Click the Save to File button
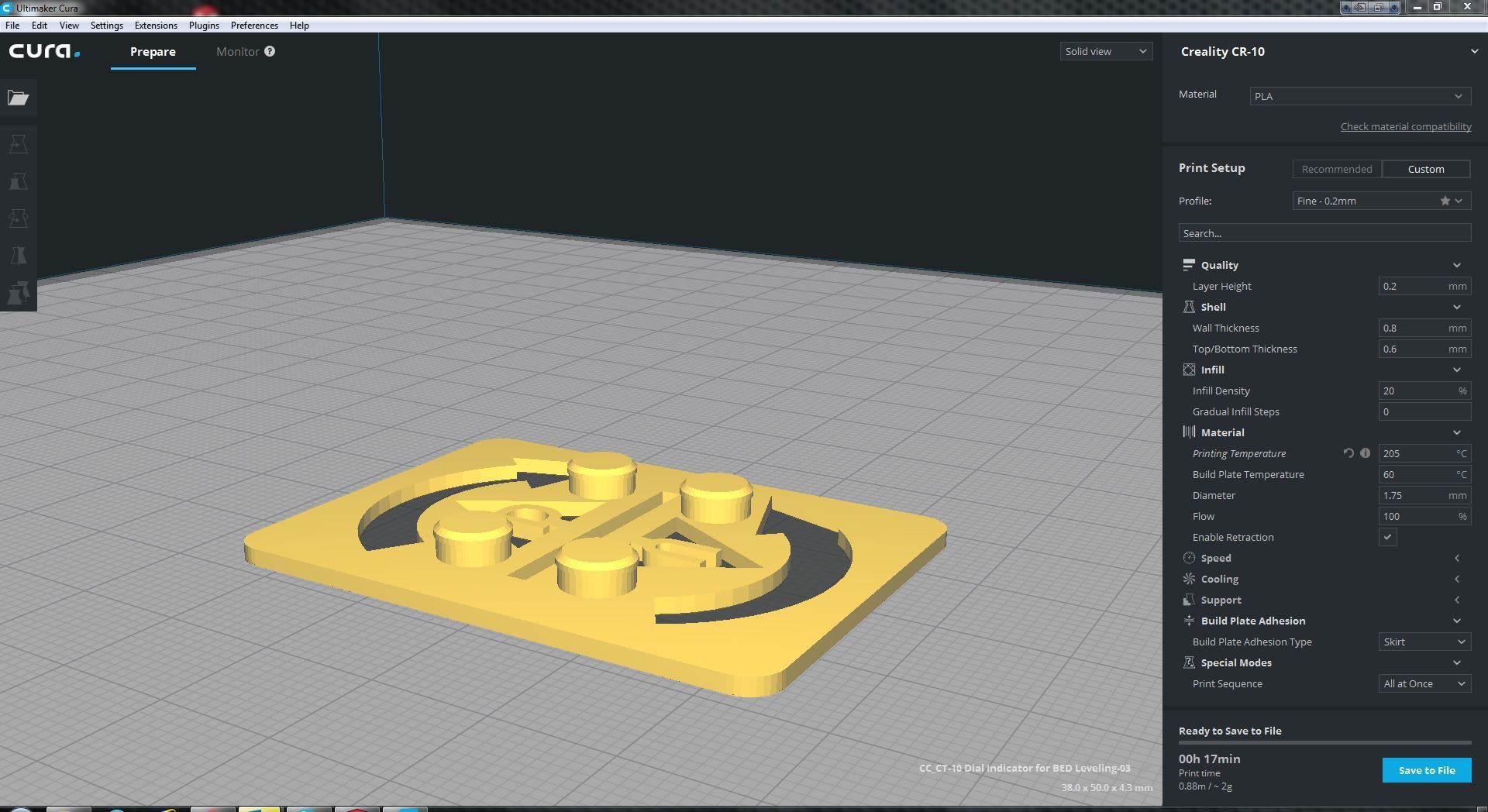Image resolution: width=1488 pixels, height=812 pixels. point(1426,770)
